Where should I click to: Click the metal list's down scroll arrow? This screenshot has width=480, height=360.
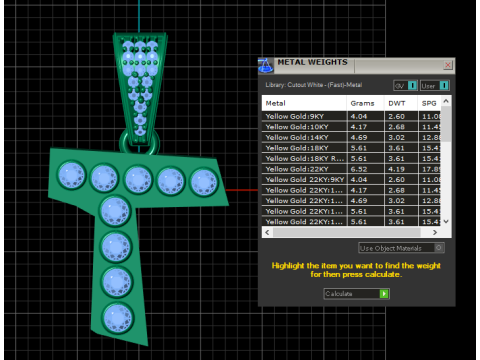coord(446,221)
